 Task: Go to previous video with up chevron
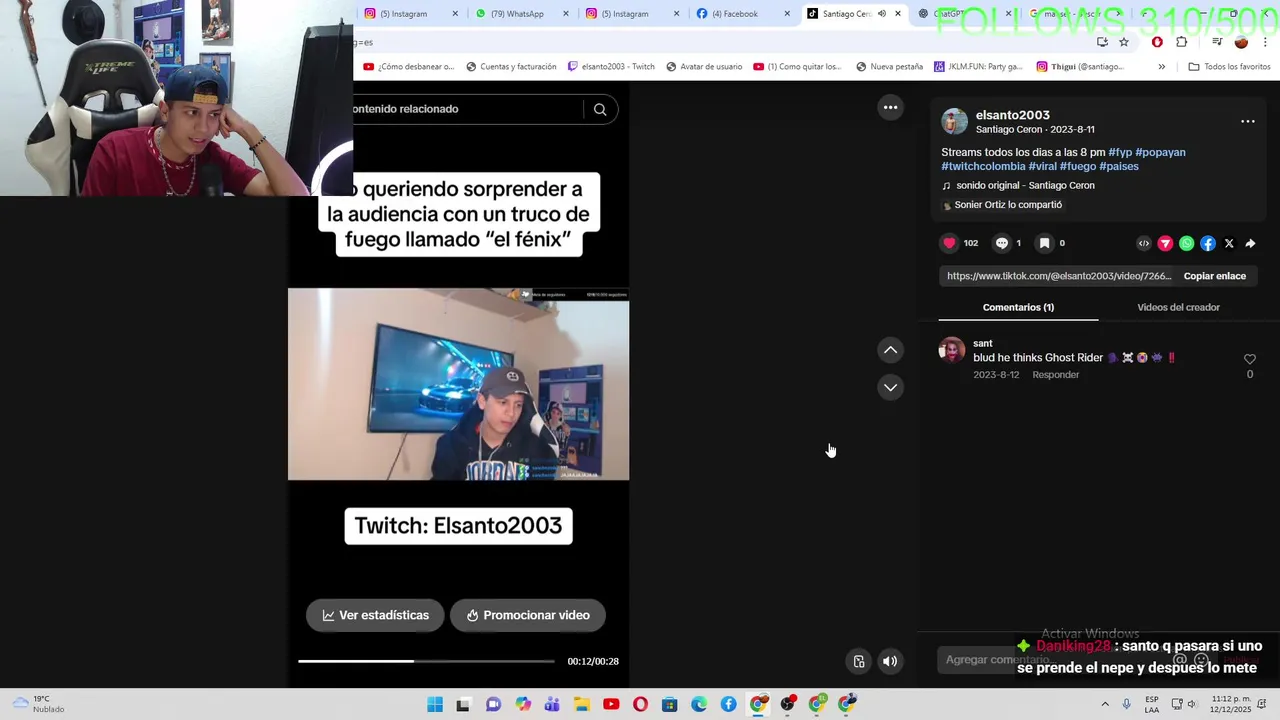[890, 350]
